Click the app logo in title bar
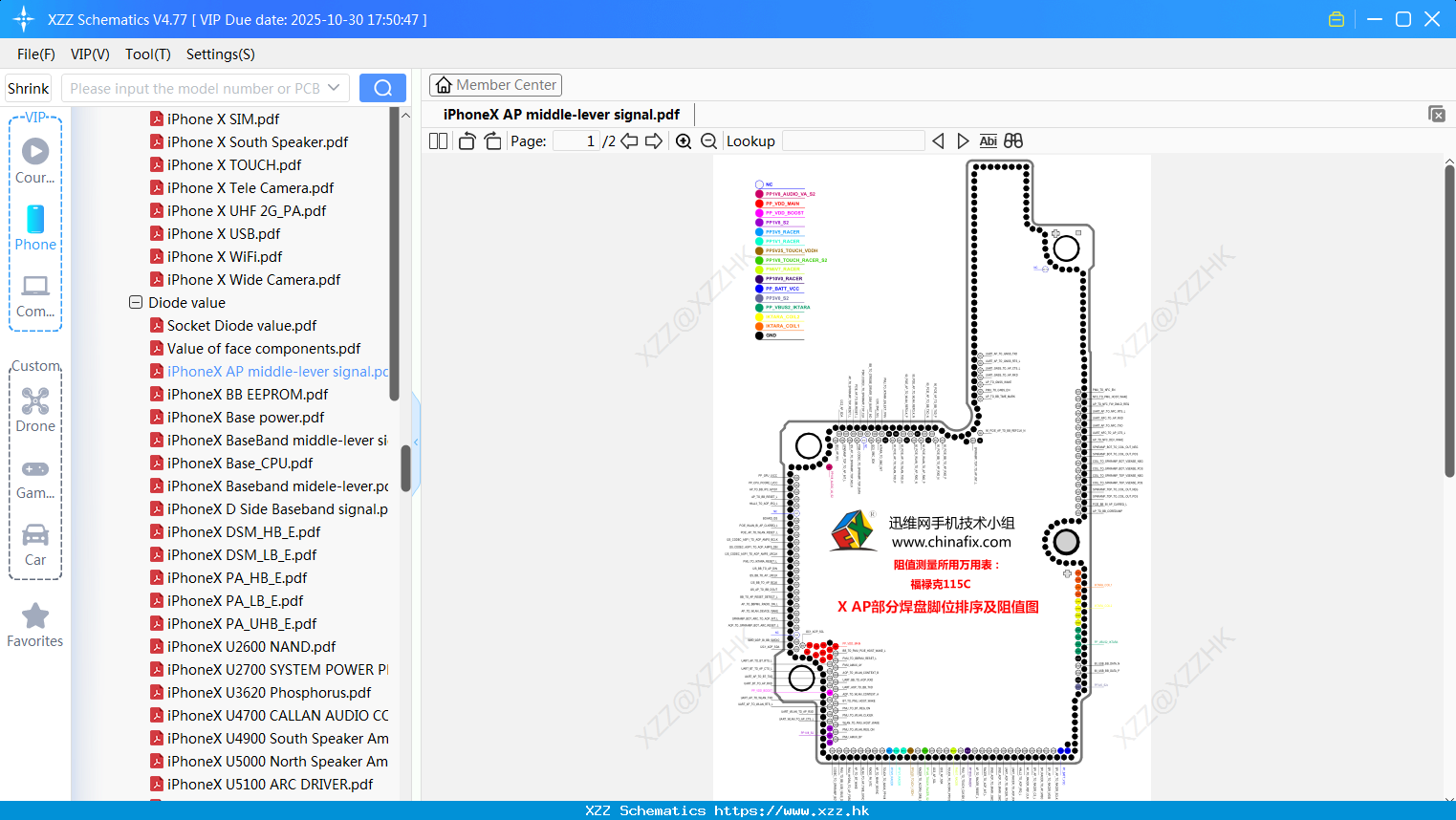The height and width of the screenshot is (820, 1456). (x=24, y=19)
